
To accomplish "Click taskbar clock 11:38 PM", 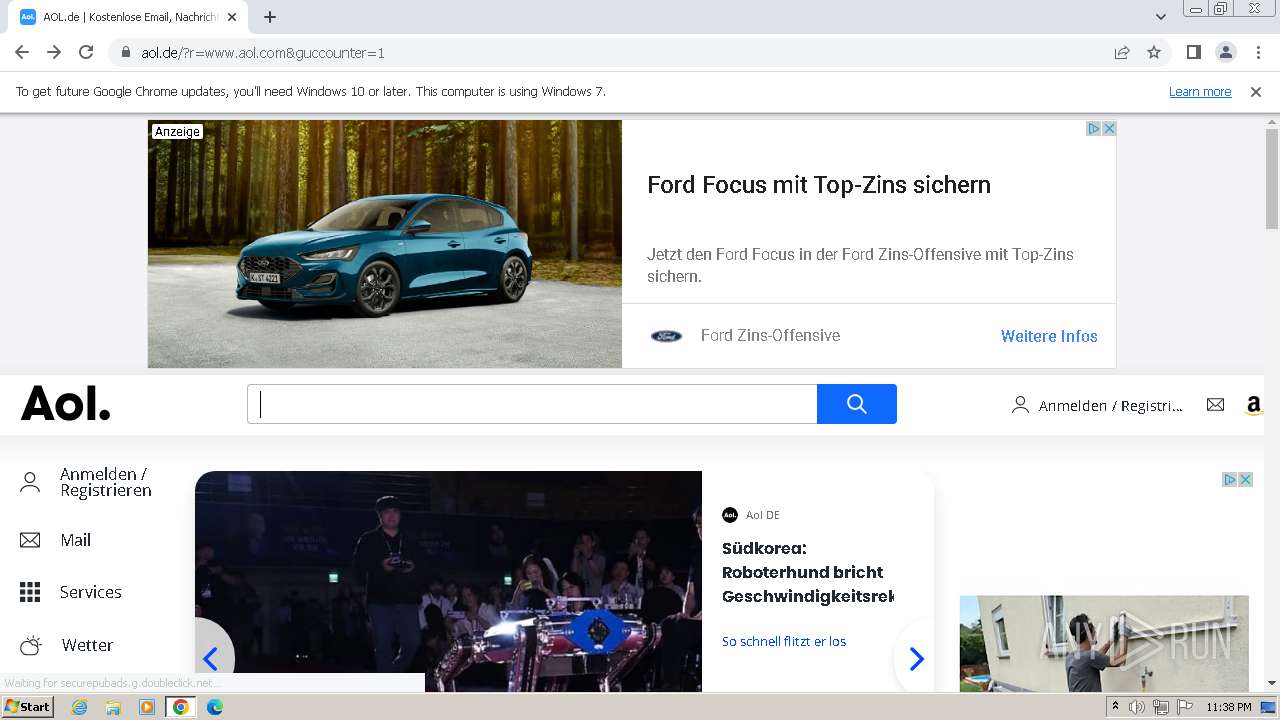I will (x=1229, y=707).
